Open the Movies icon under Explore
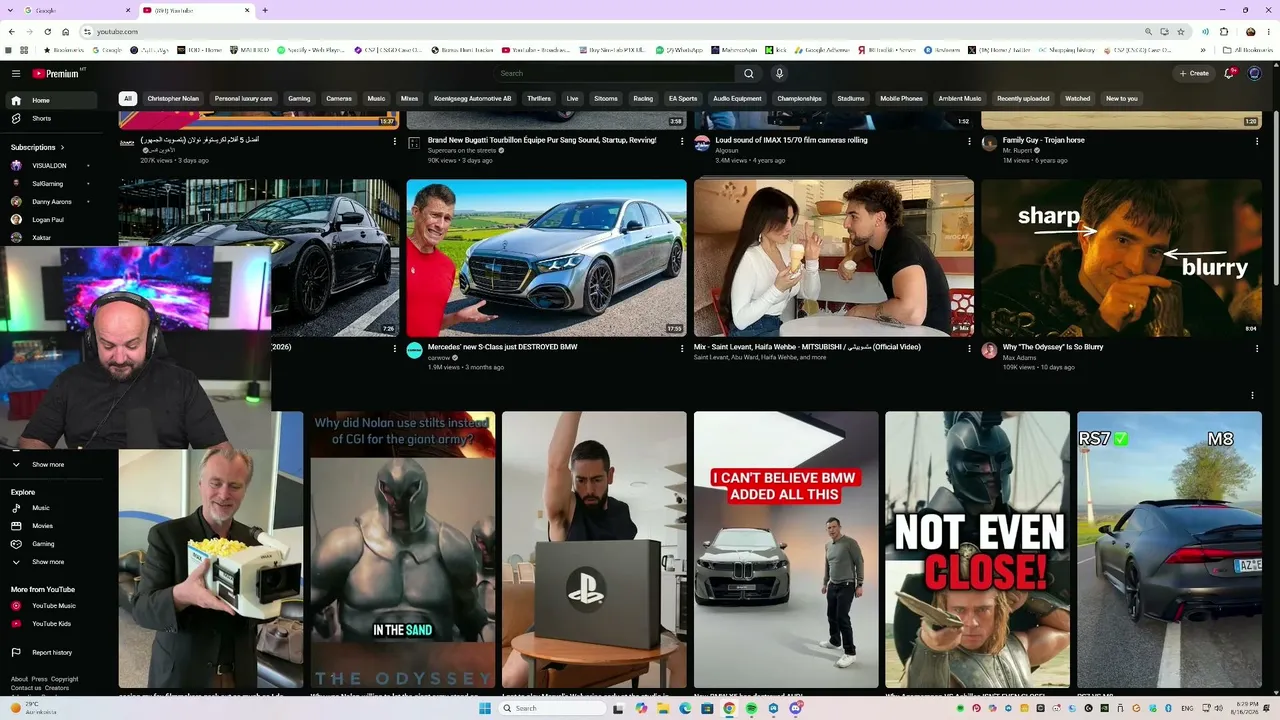This screenshot has width=1280, height=720. tap(16, 526)
